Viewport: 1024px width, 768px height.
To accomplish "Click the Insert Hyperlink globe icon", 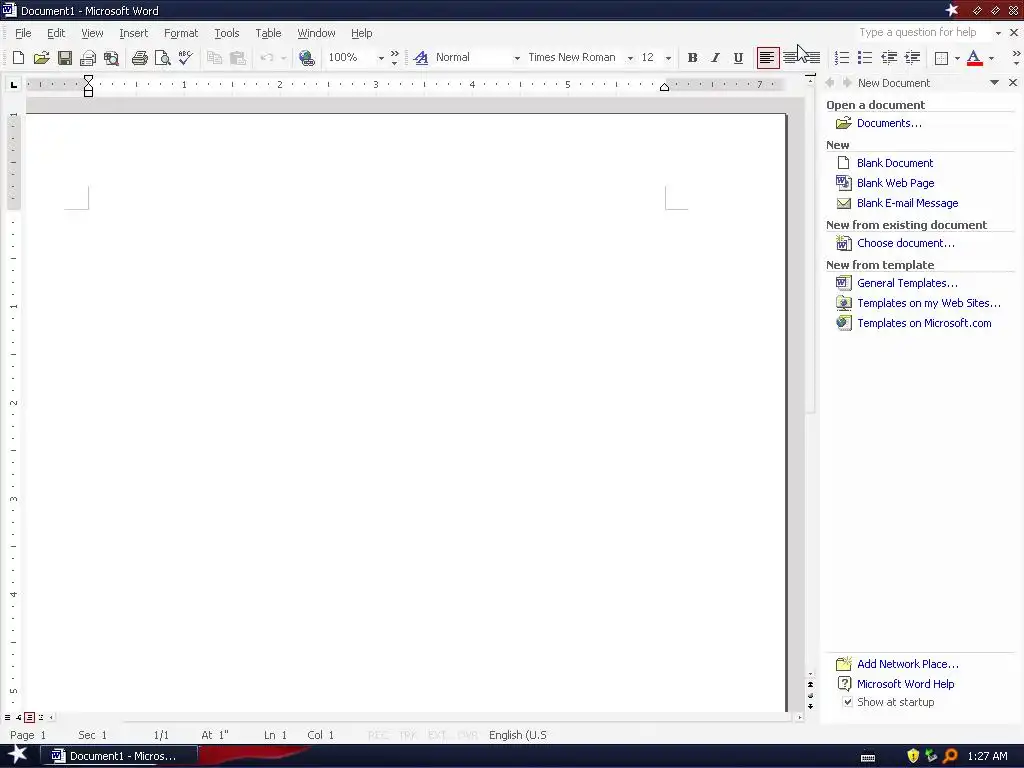I will (x=306, y=57).
